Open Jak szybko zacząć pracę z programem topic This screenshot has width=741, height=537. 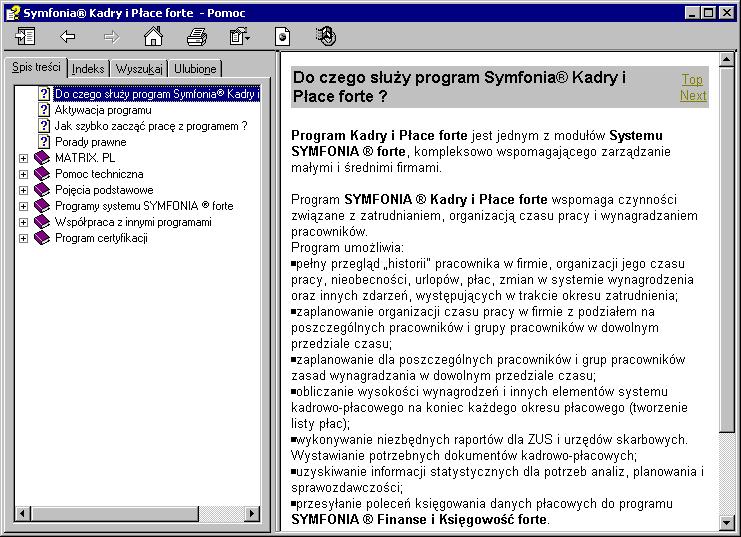pos(151,126)
